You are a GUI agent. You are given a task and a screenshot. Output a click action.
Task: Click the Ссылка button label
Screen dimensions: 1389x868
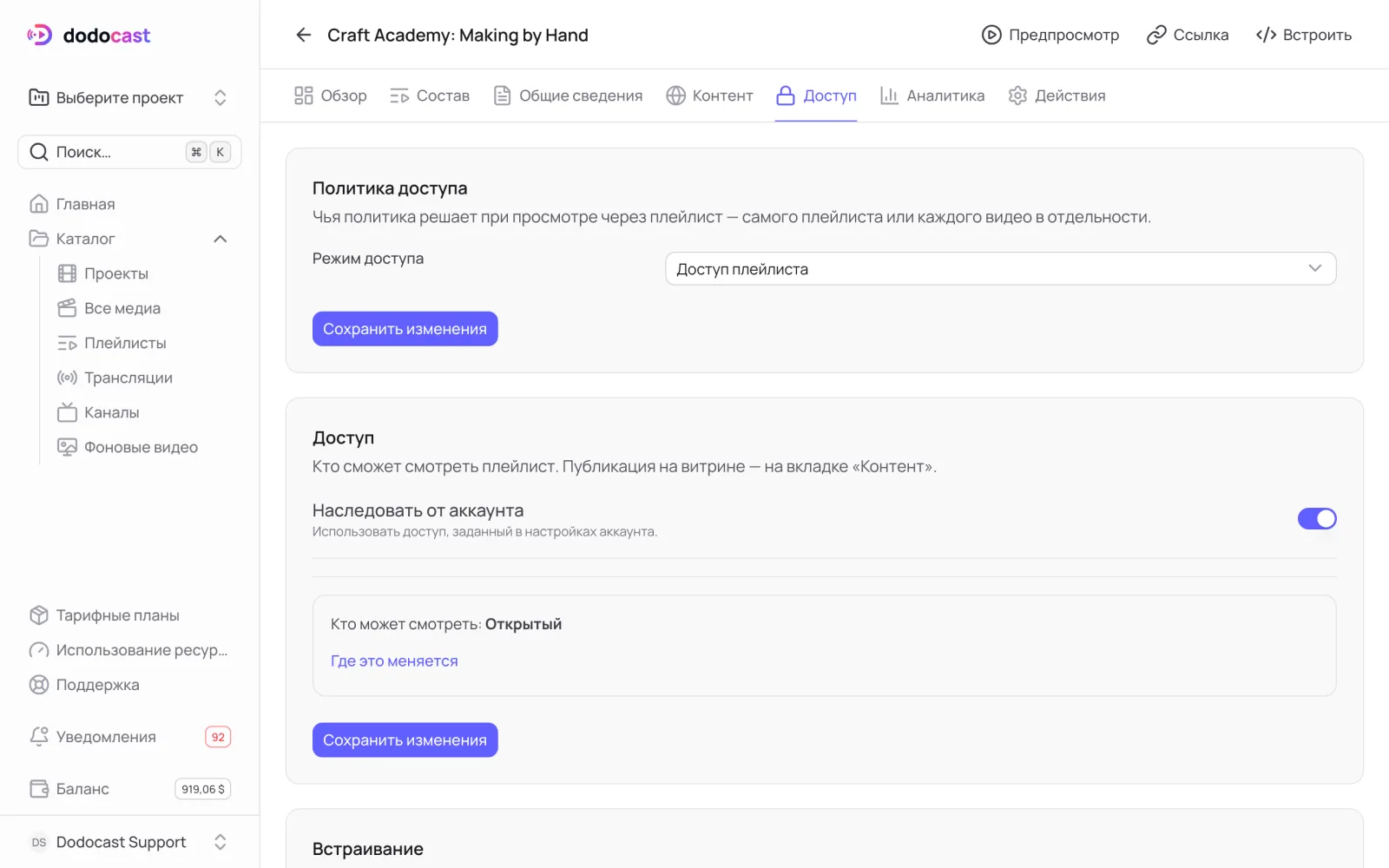point(1201,35)
